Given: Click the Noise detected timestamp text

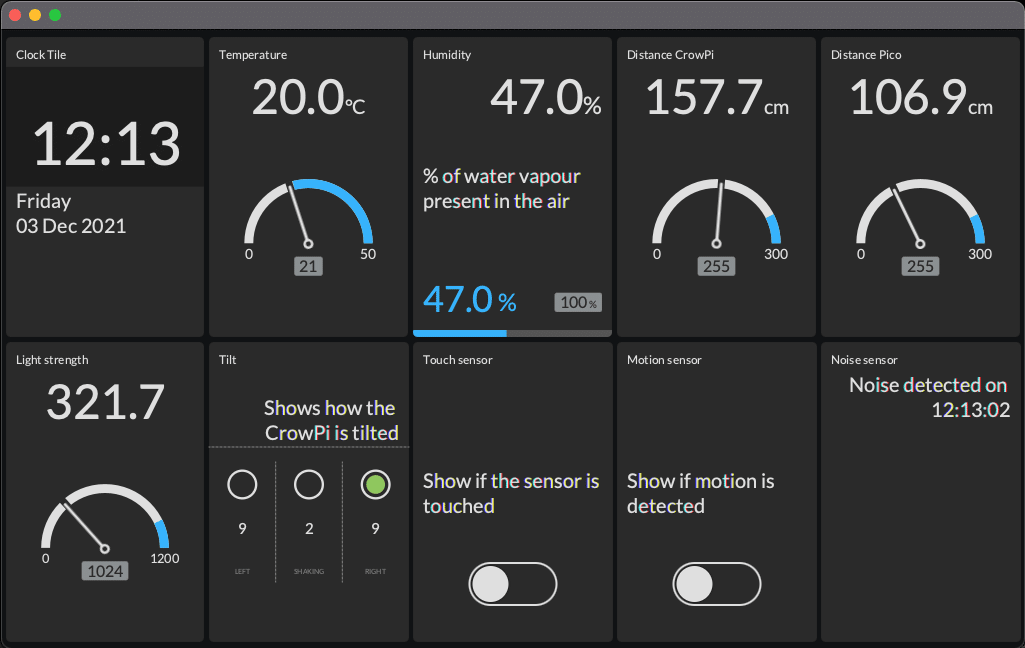Looking at the screenshot, I should click(929, 397).
